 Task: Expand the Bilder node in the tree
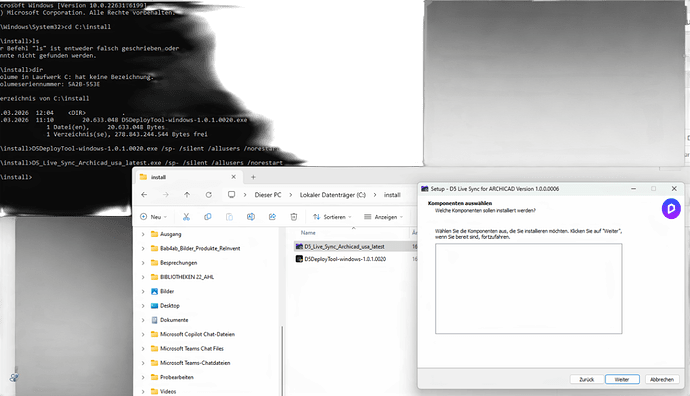[143, 291]
